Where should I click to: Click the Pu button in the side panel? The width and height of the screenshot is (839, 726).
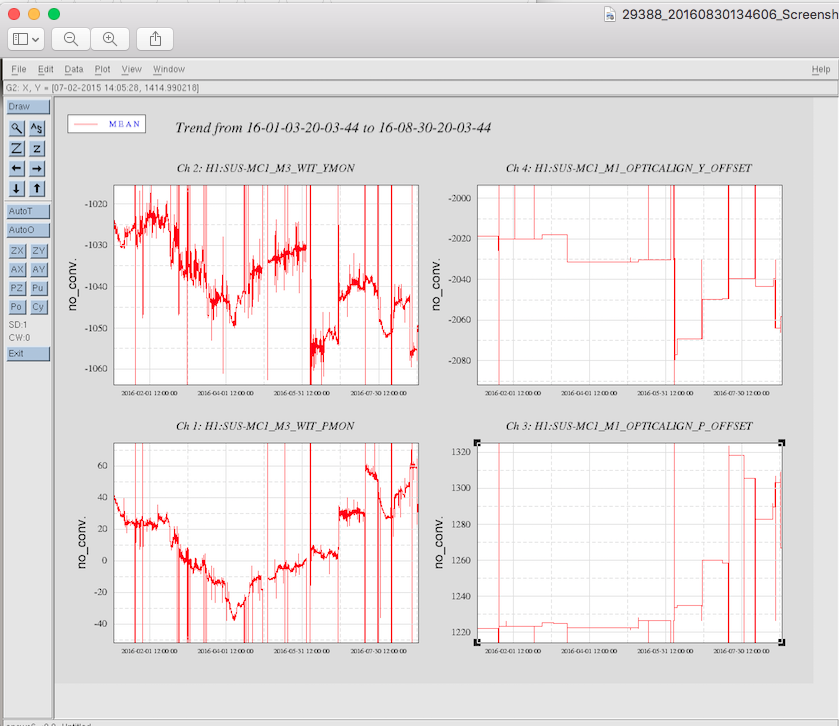pos(39,288)
